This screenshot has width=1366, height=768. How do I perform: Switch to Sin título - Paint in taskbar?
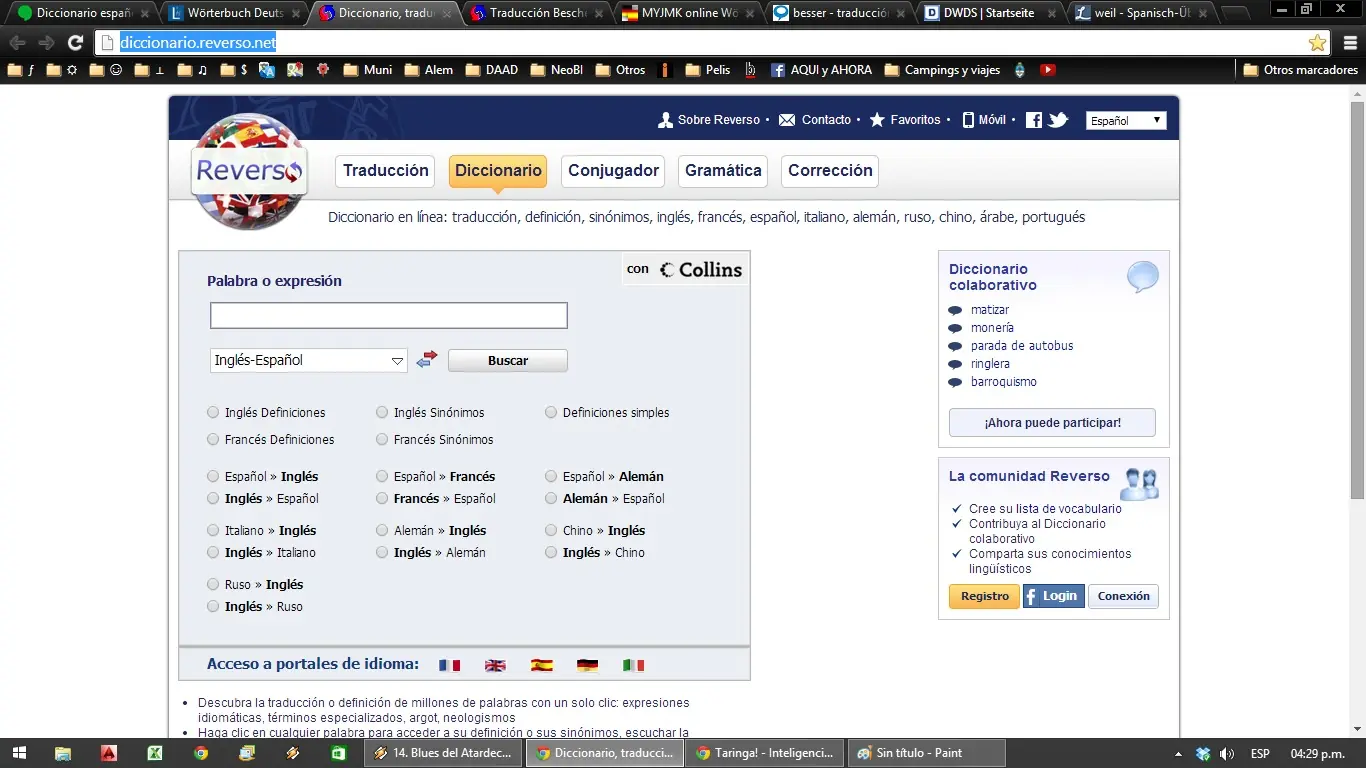926,753
